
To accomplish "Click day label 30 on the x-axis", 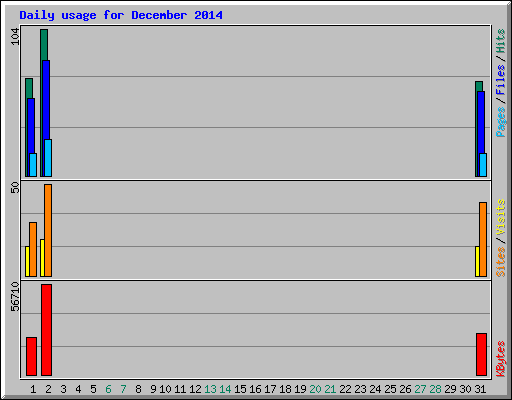I will pos(465,389).
